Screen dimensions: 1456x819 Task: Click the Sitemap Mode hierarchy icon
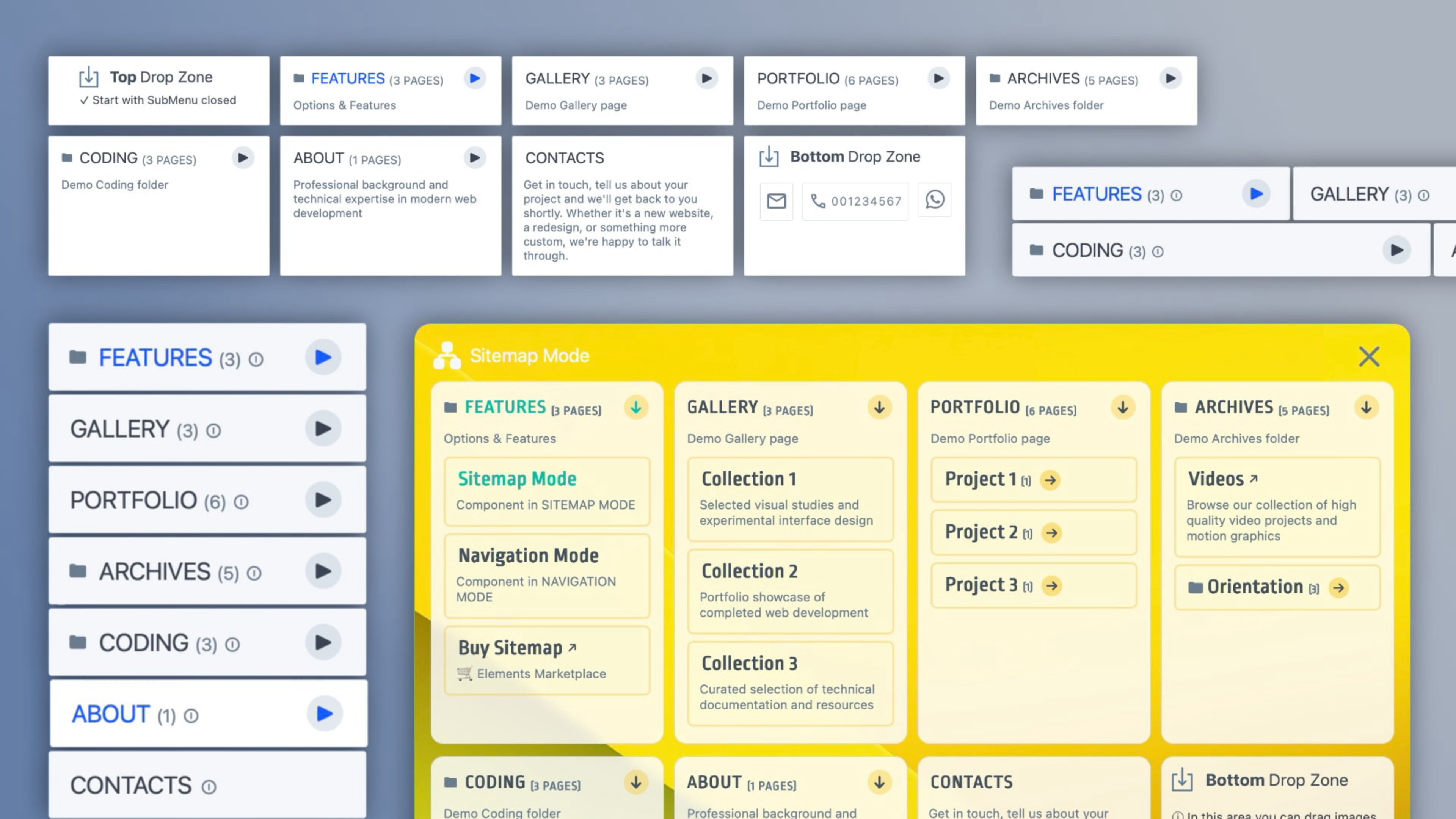point(447,356)
